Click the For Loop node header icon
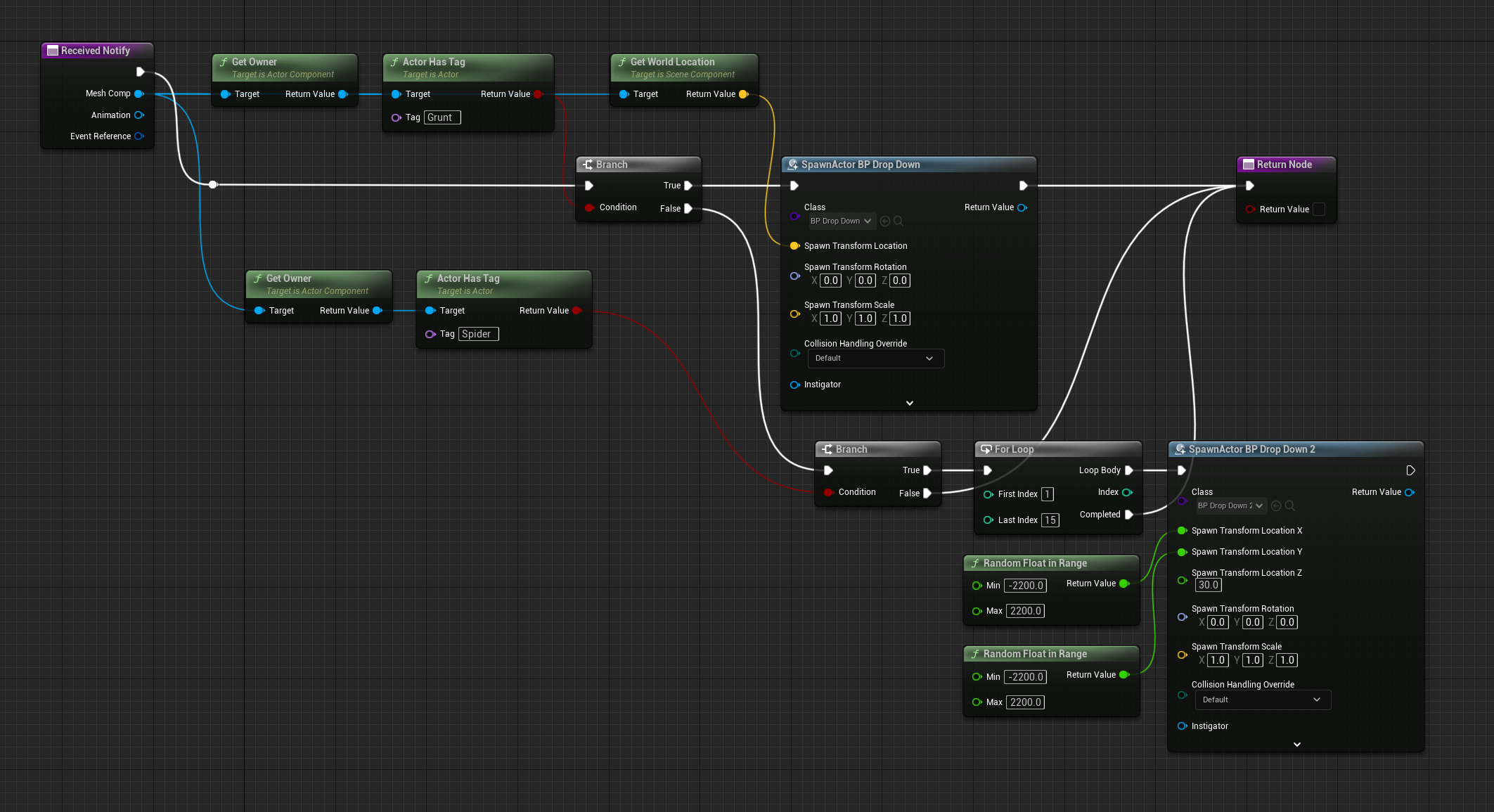This screenshot has height=812, width=1494. pos(986,449)
